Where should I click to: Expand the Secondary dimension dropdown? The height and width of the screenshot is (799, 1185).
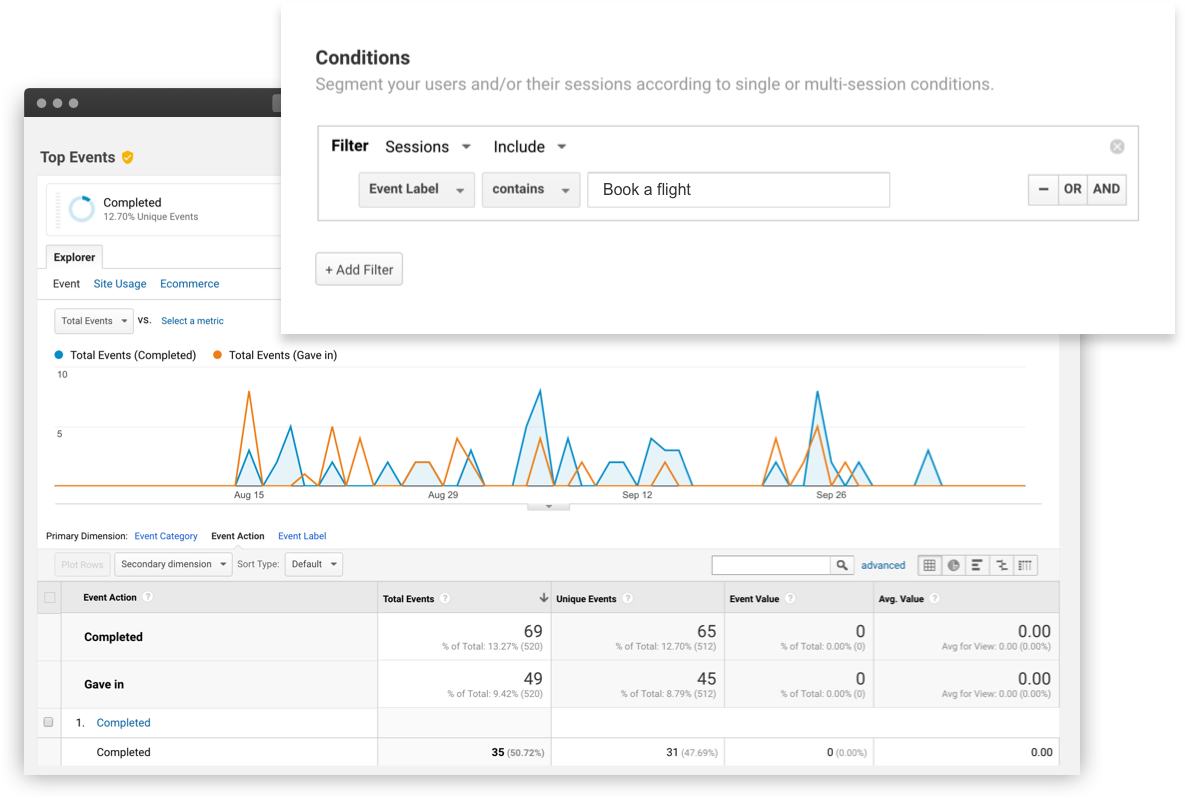point(173,564)
